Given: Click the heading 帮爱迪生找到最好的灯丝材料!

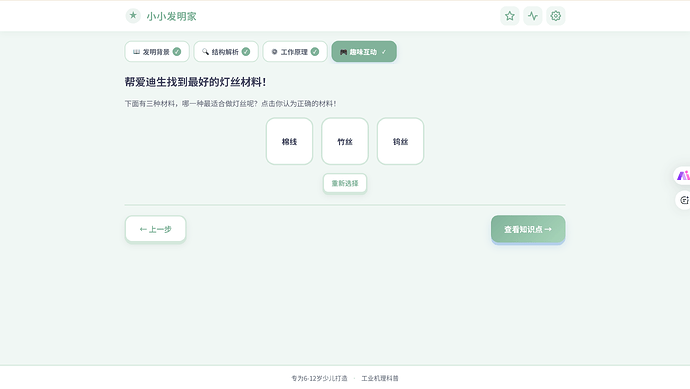Looking at the screenshot, I should (x=195, y=82).
